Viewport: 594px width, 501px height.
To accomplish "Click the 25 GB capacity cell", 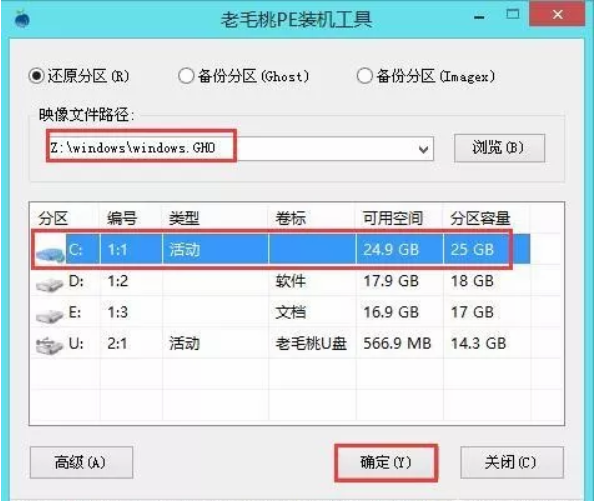I will (x=472, y=250).
